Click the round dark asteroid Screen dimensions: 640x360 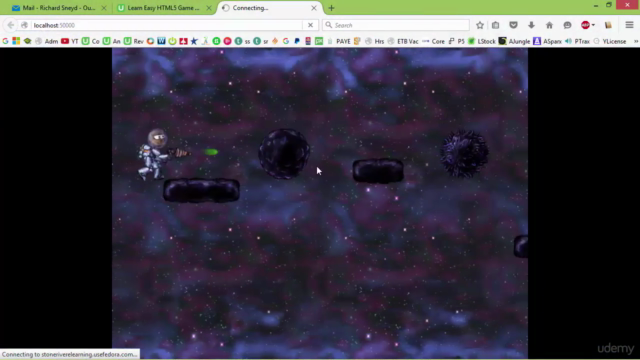(284, 154)
